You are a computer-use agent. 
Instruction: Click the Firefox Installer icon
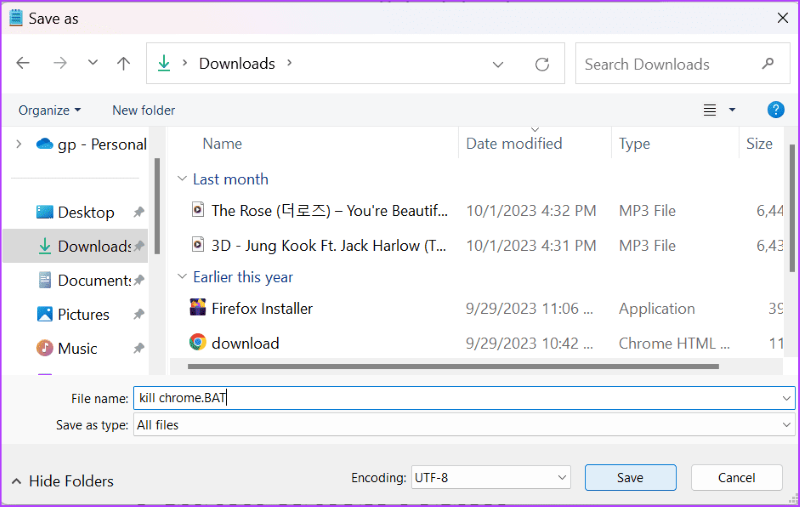coord(197,307)
